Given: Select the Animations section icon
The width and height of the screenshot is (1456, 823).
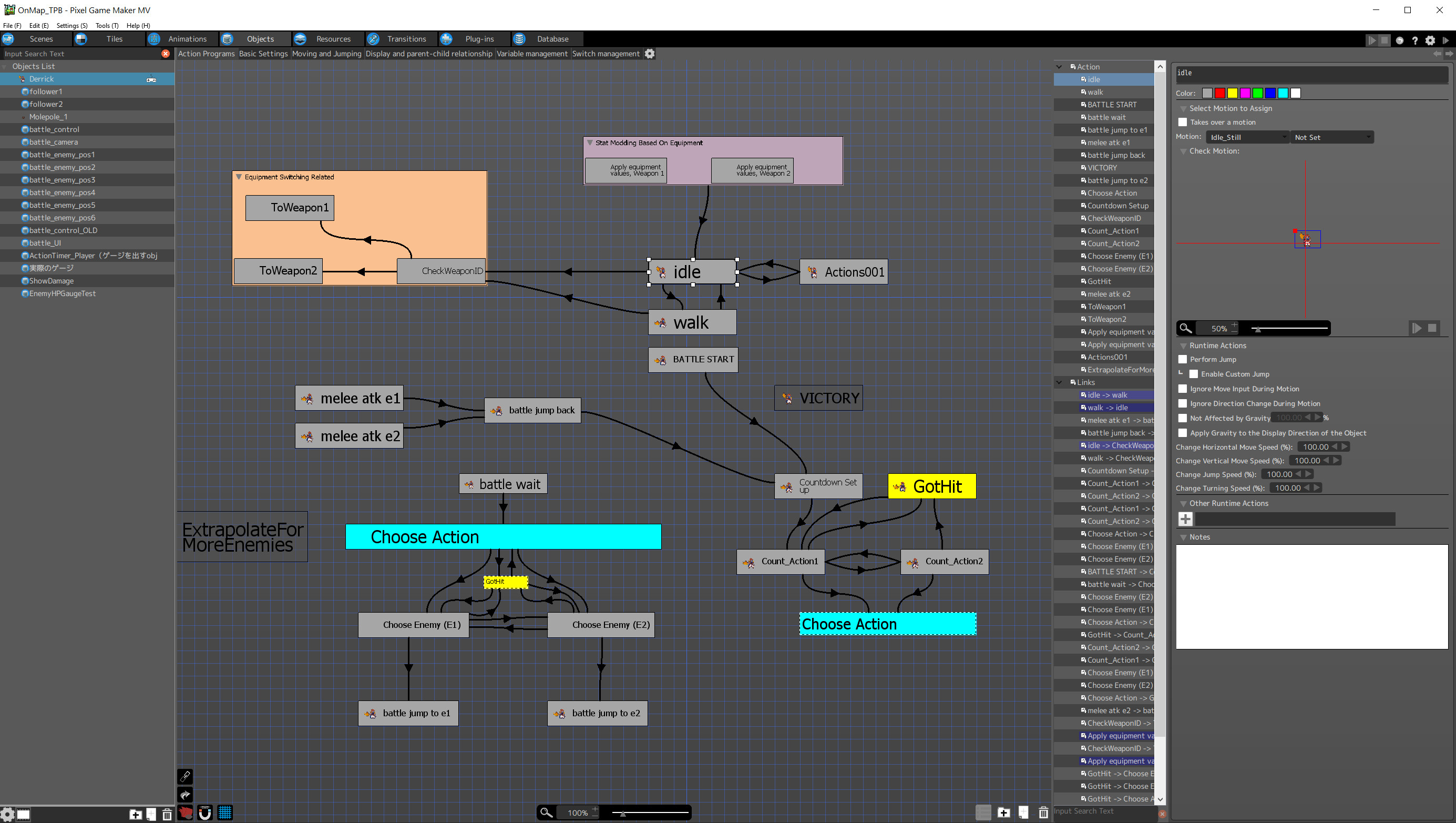Looking at the screenshot, I should (x=153, y=38).
